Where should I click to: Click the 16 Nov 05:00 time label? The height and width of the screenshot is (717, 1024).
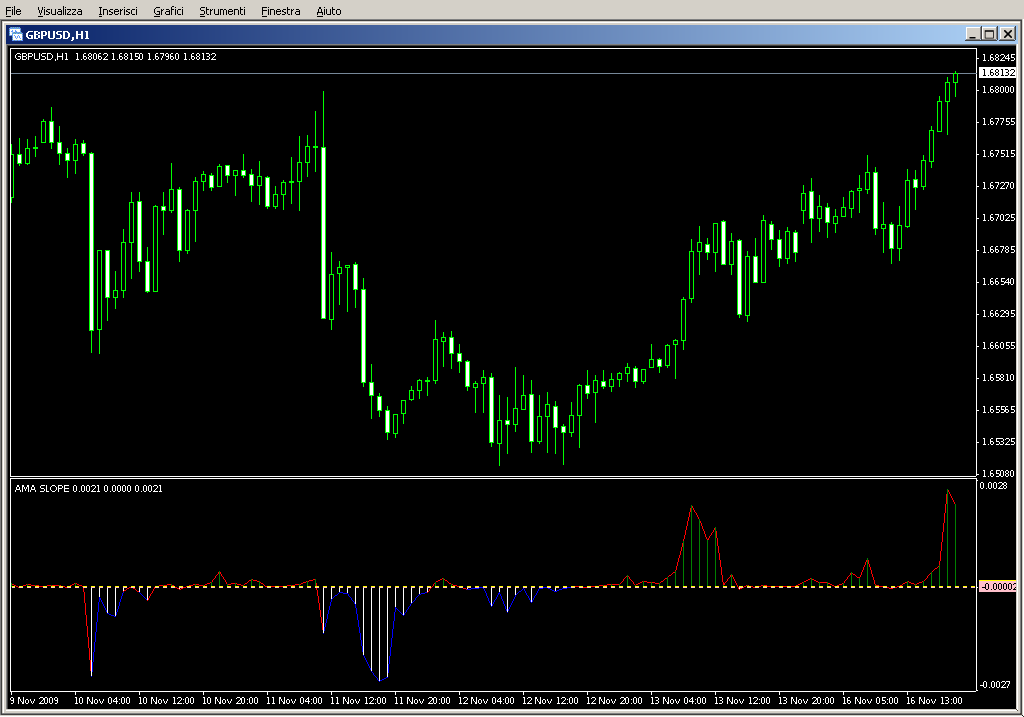(870, 701)
